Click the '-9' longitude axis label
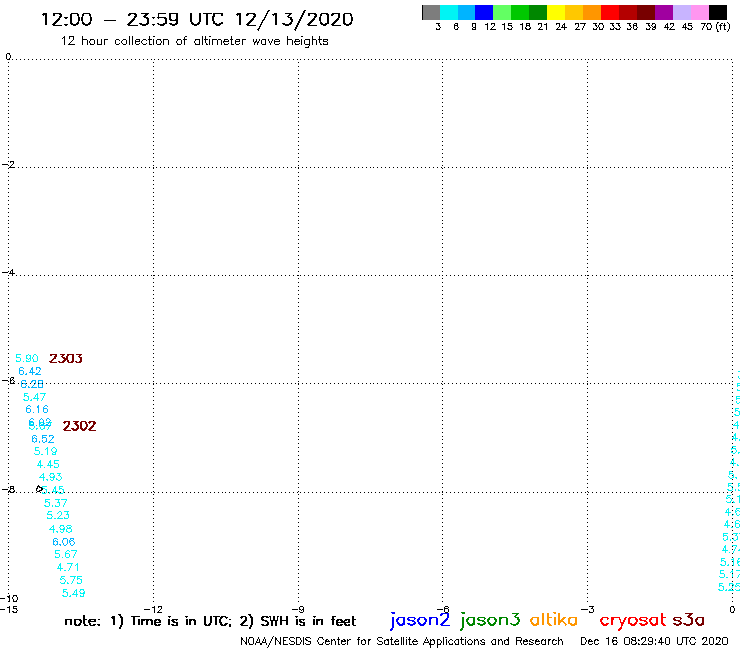The width and height of the screenshot is (740, 650). 298,609
